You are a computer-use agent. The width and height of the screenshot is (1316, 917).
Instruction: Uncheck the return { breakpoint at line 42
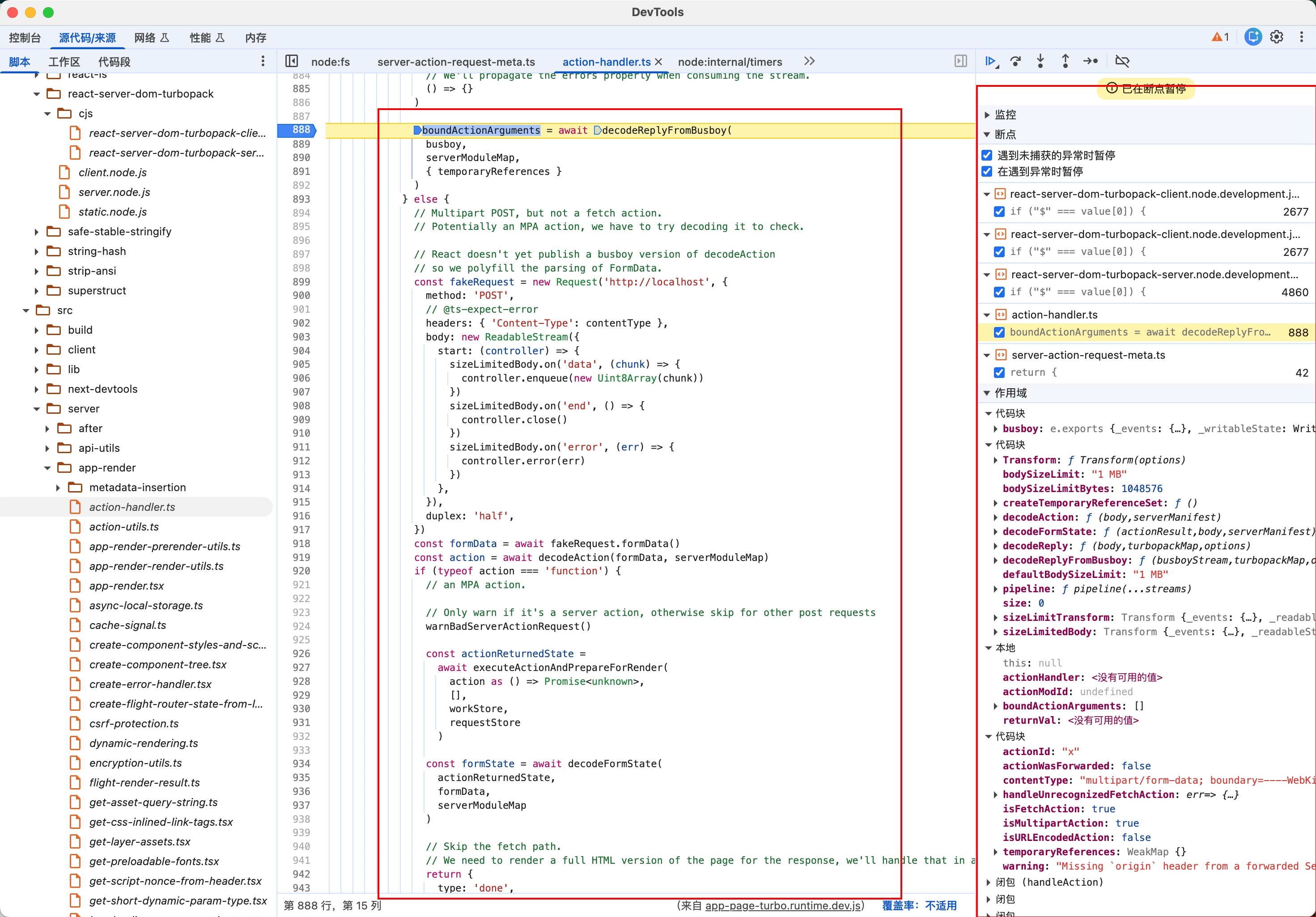1000,373
